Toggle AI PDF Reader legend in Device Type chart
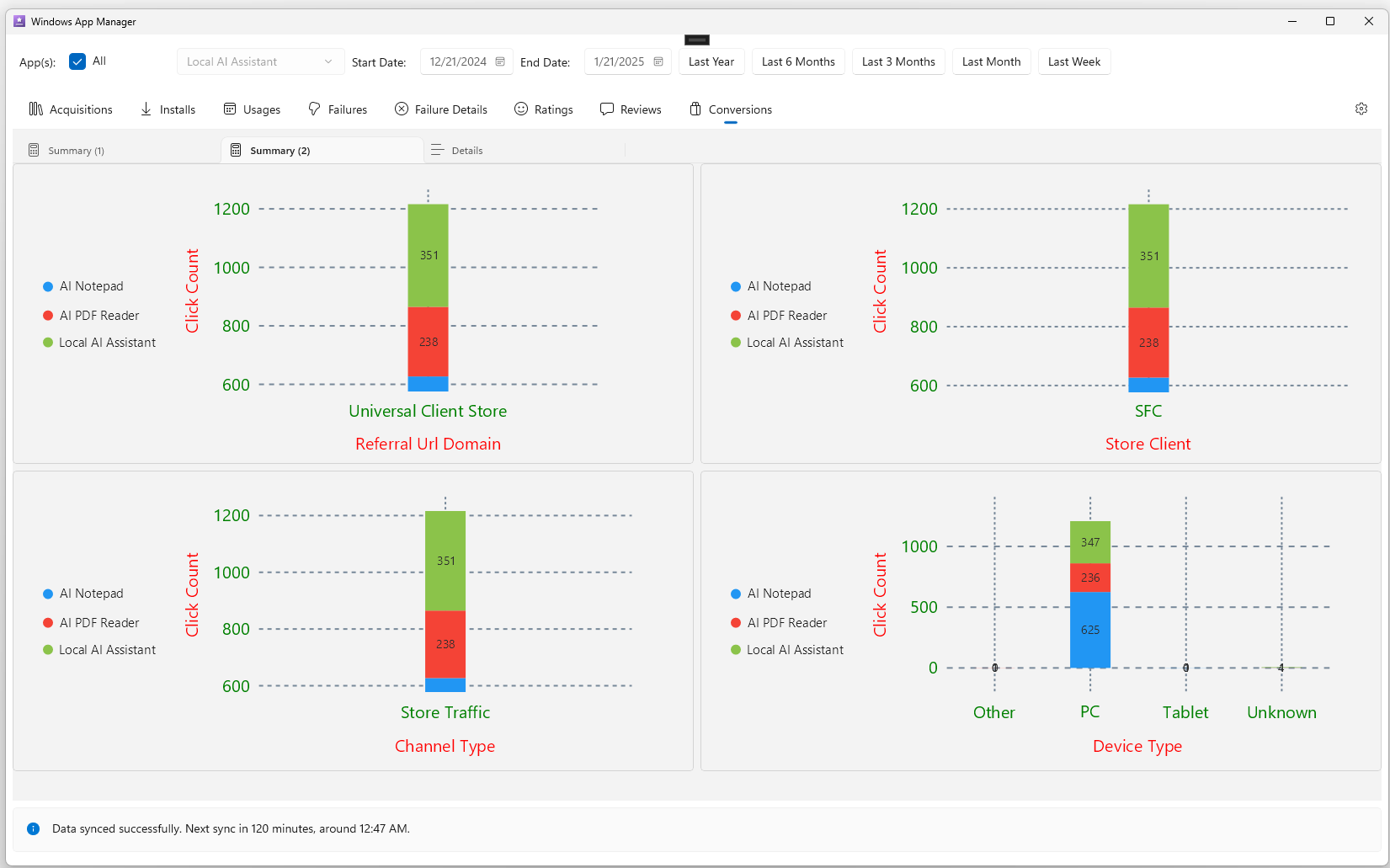Screen dimensions: 1390x868 [779, 623]
